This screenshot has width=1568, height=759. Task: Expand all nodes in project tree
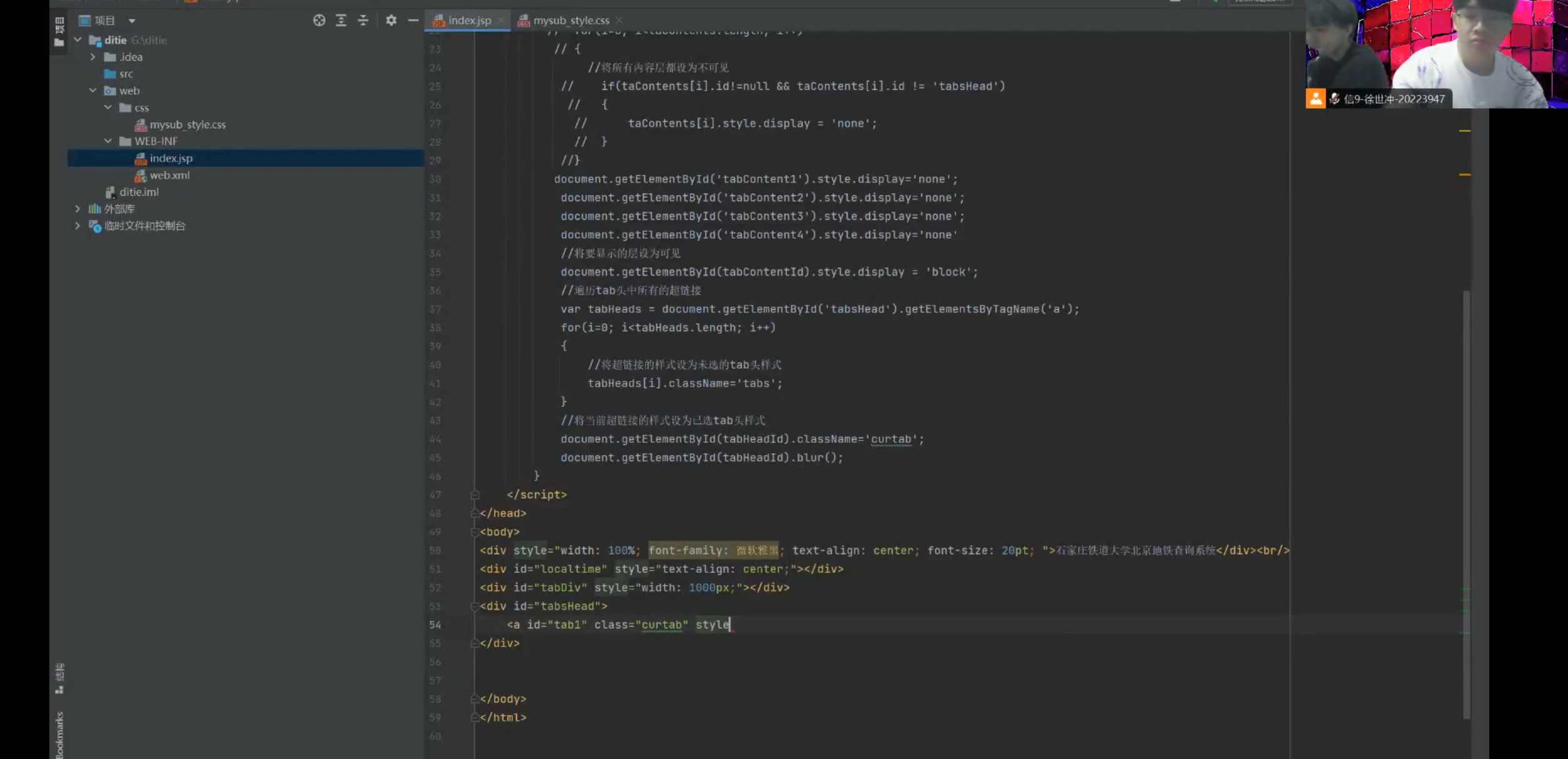341,20
